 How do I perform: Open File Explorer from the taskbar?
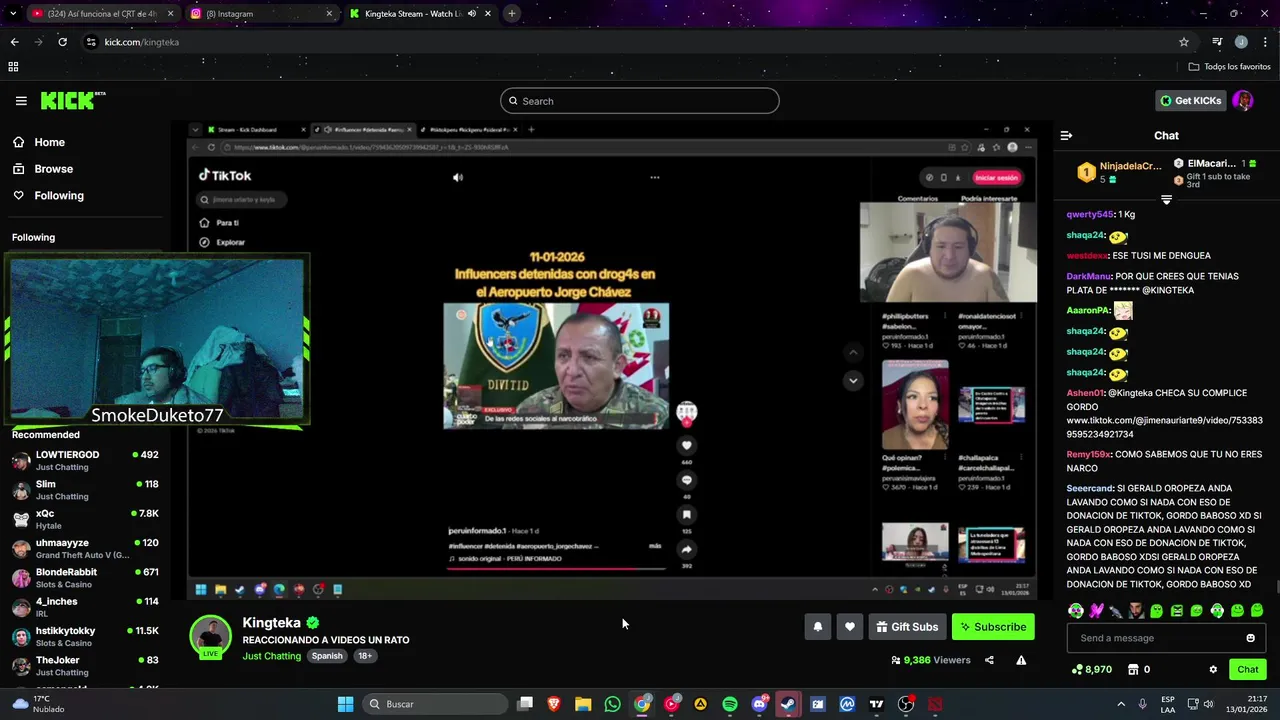click(x=583, y=704)
